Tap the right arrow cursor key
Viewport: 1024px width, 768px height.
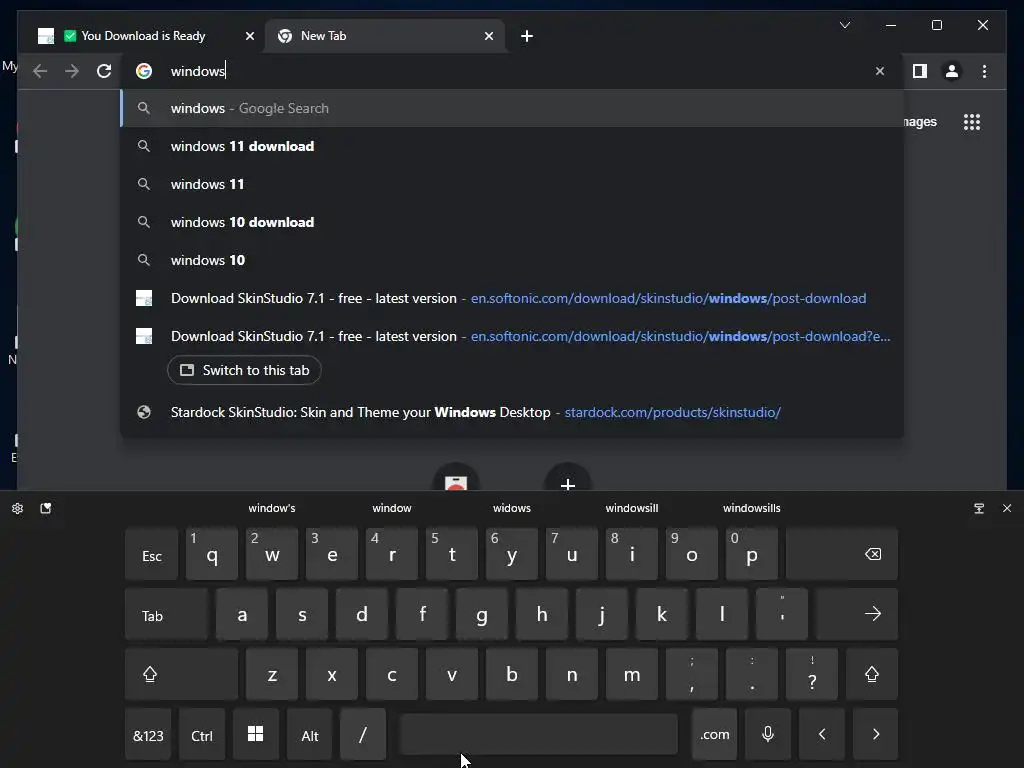click(875, 735)
